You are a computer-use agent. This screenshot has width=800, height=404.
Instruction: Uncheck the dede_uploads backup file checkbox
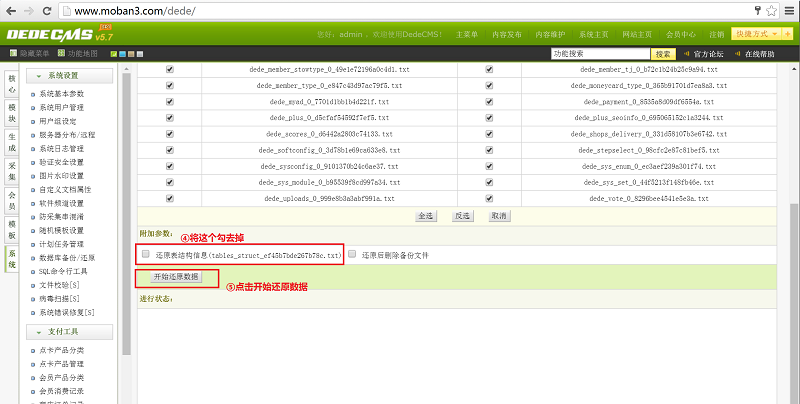(x=170, y=198)
